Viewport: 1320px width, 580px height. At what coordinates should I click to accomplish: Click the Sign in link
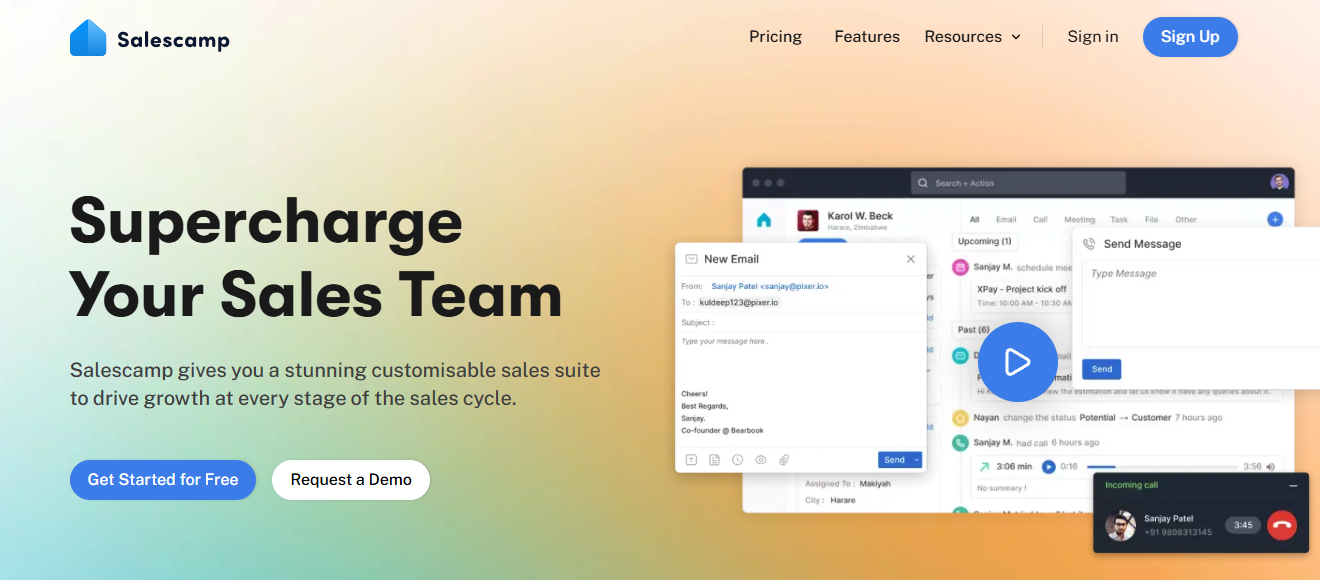point(1092,37)
